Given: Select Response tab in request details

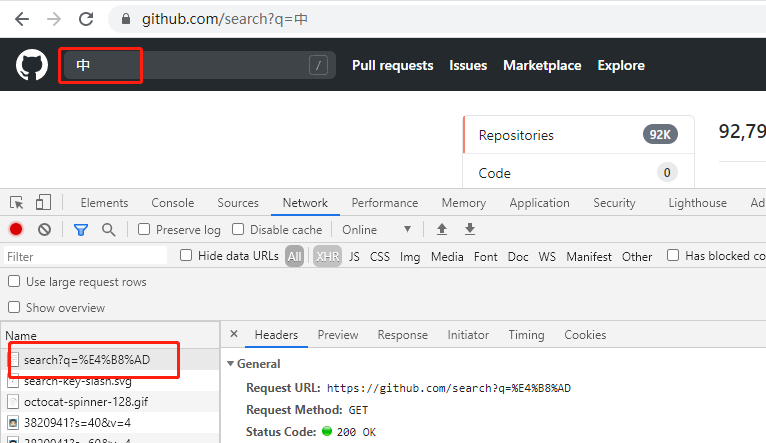Looking at the screenshot, I should pos(403,335).
